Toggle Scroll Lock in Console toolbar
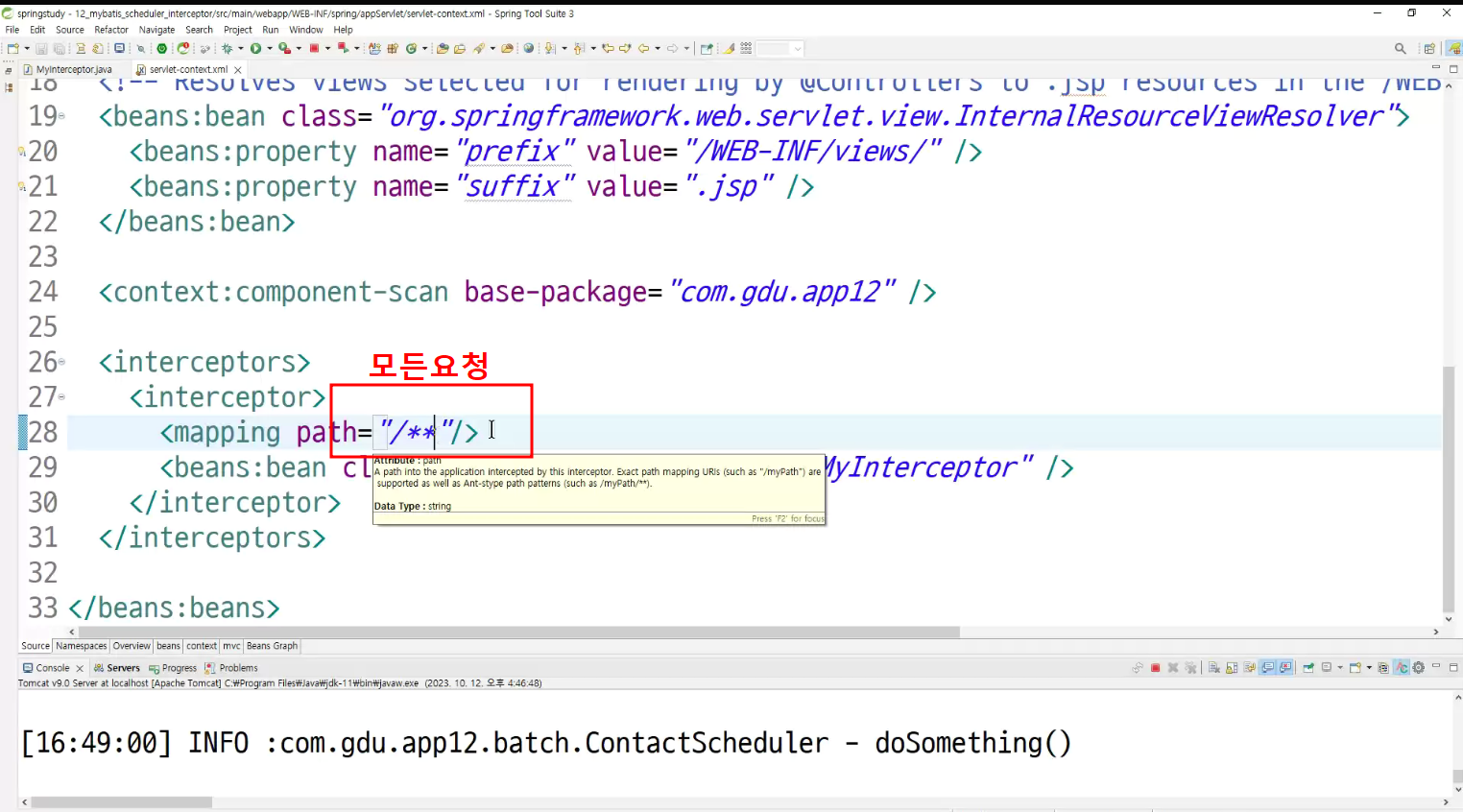 pyautogui.click(x=1232, y=668)
